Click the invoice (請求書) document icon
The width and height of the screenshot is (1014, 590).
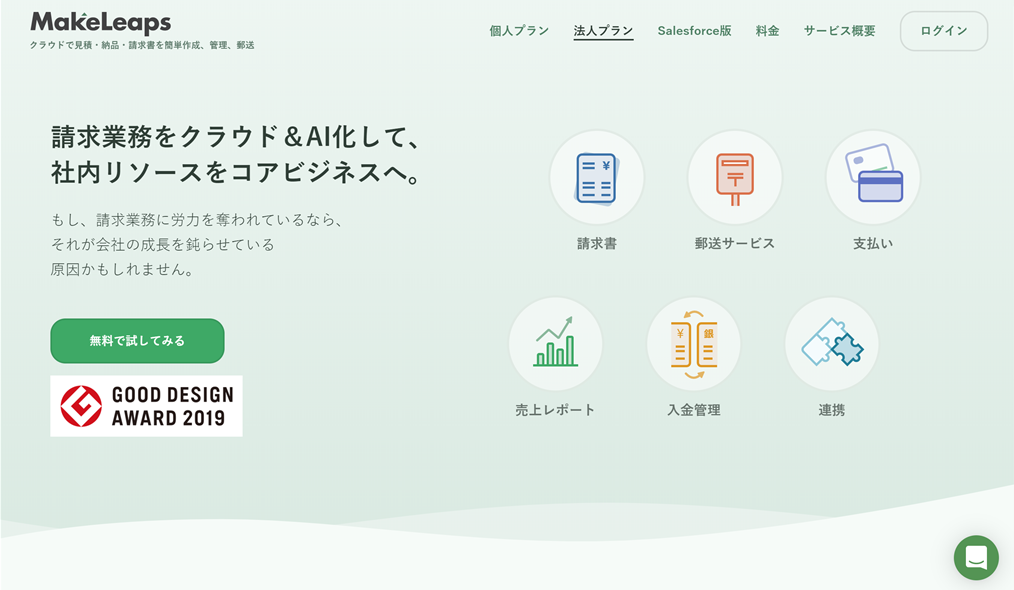(x=597, y=178)
